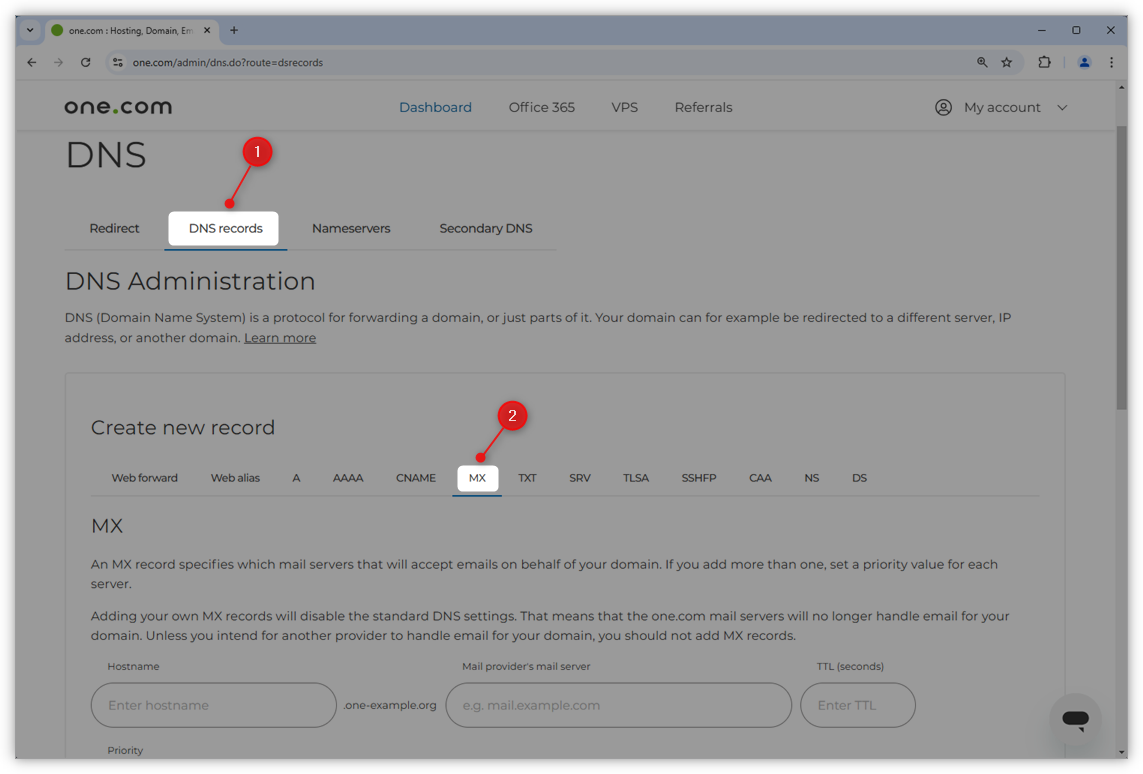Select the CNAME record type
Screen dimensions: 1143x774
tap(416, 477)
